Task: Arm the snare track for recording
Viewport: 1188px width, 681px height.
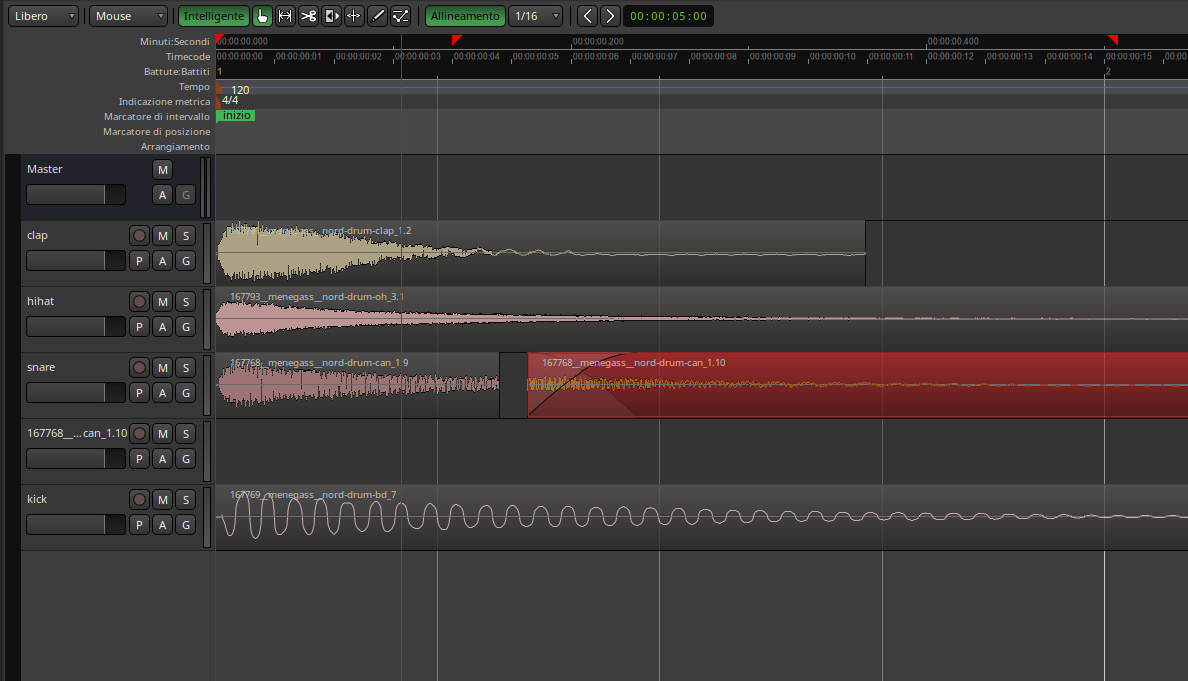Action: pos(139,368)
